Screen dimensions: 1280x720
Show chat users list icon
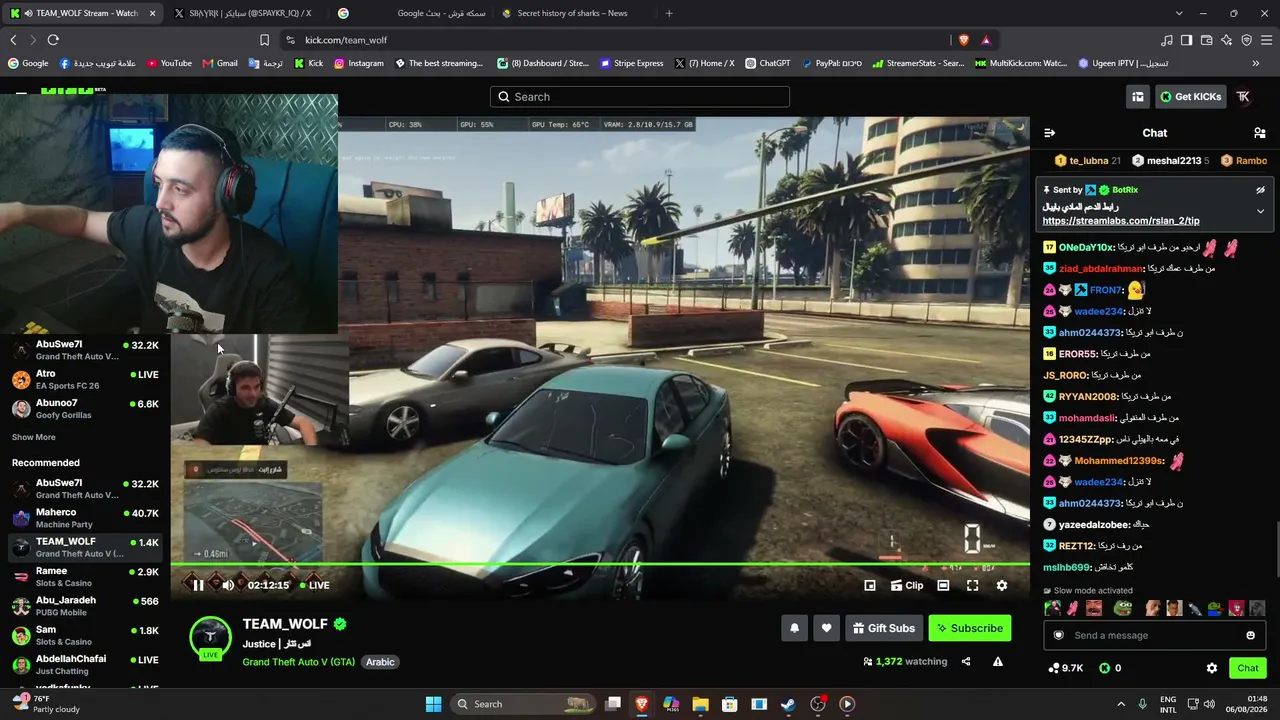pos(1260,133)
